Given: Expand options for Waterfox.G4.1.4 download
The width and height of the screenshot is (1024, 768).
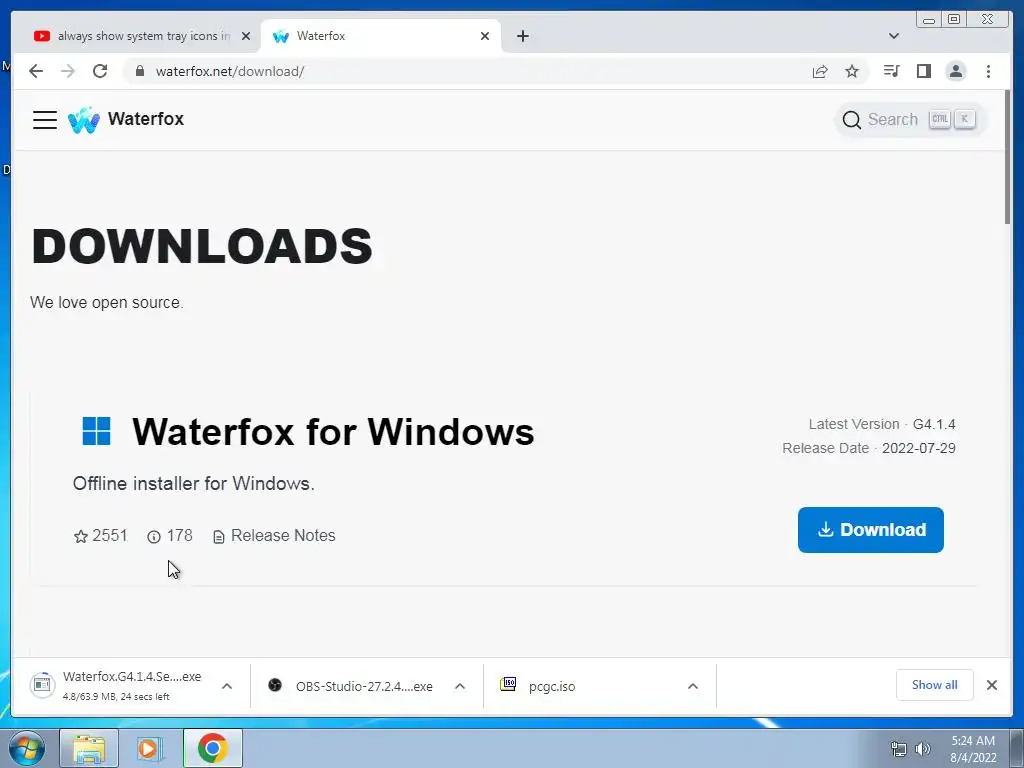Looking at the screenshot, I should (x=227, y=686).
